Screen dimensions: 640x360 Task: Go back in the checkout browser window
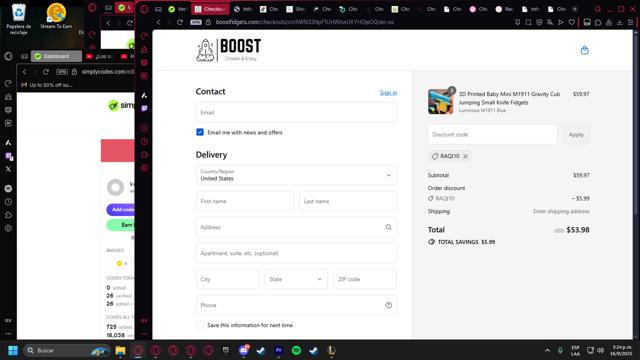pyautogui.click(x=159, y=22)
